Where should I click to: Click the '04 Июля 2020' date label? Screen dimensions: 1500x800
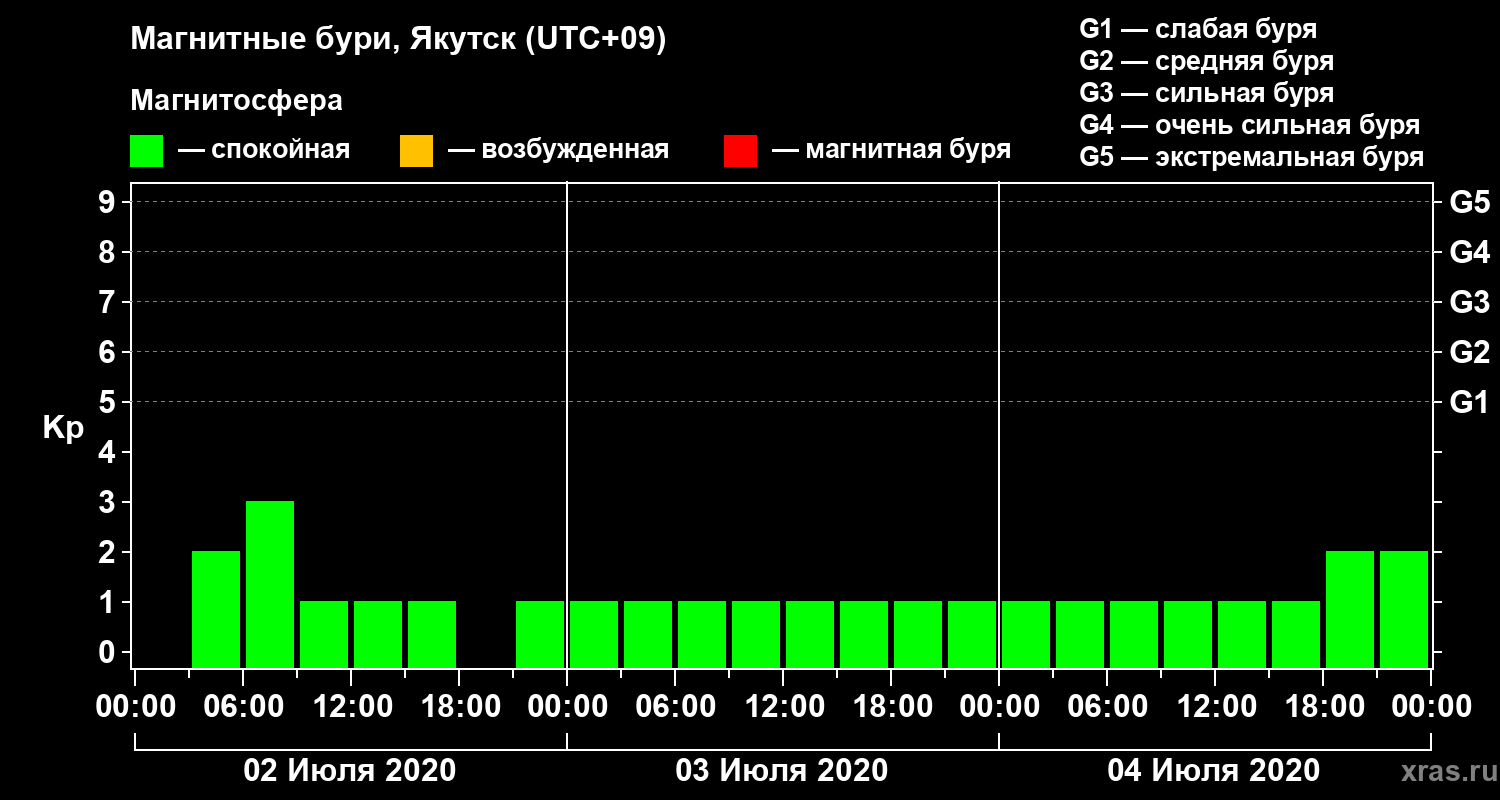pos(1214,771)
